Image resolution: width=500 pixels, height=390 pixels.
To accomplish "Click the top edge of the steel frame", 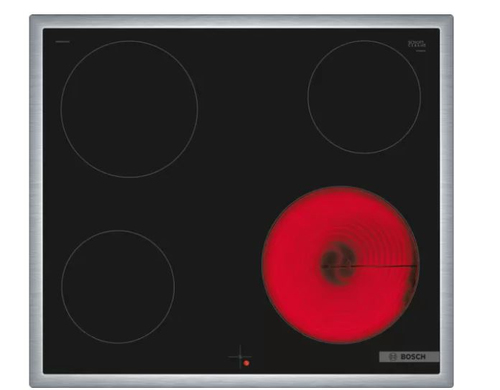I will click(x=241, y=21).
